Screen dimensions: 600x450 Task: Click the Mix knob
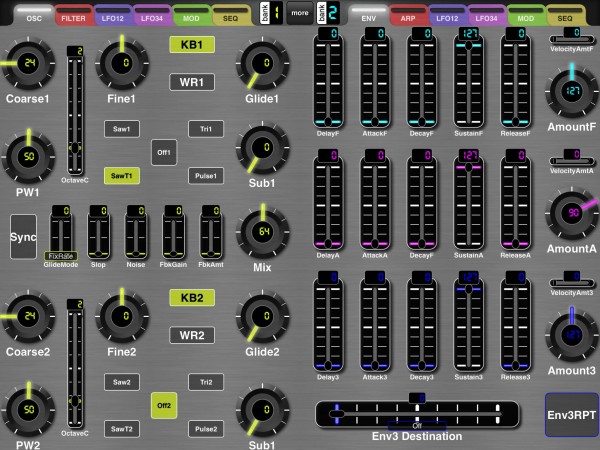coord(263,232)
